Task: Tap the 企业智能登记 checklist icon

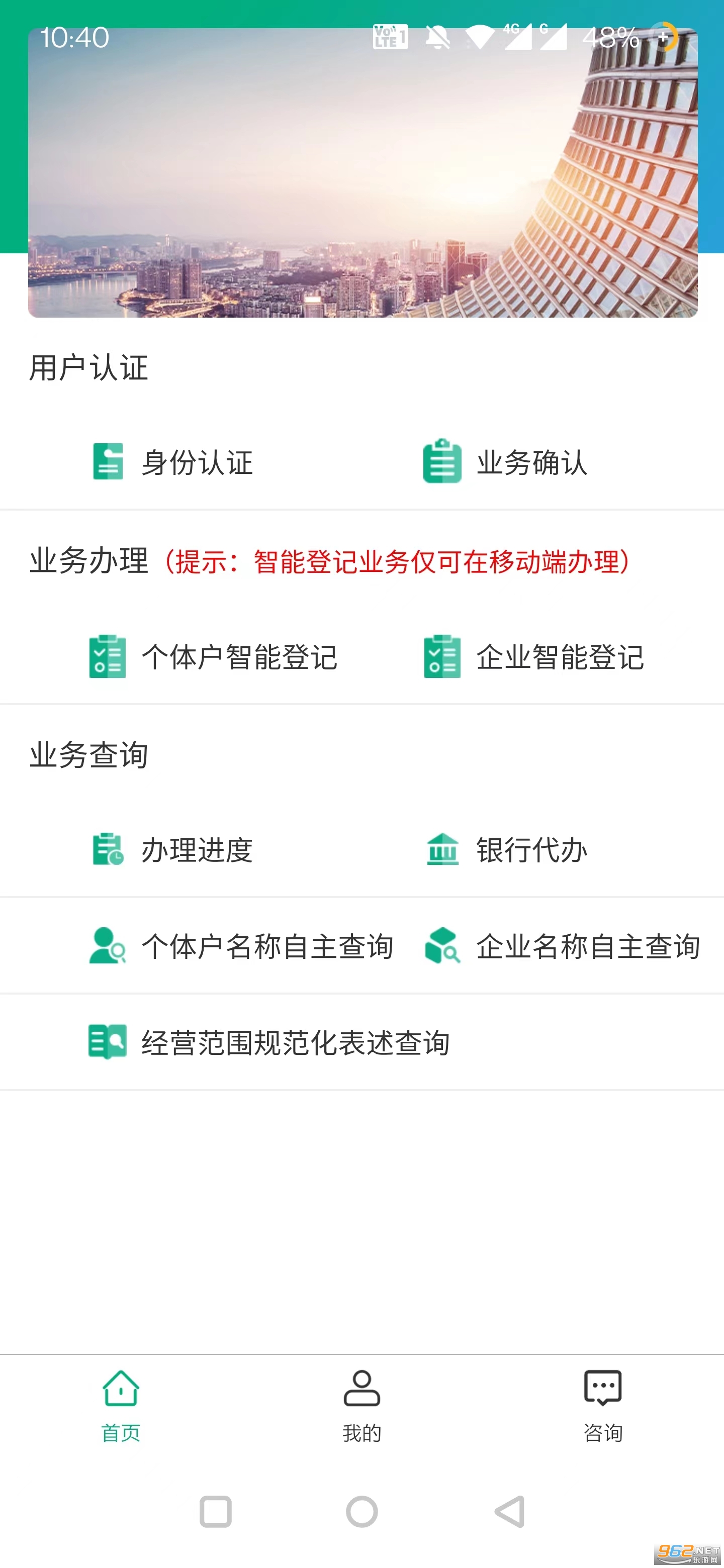Action: 442,656
